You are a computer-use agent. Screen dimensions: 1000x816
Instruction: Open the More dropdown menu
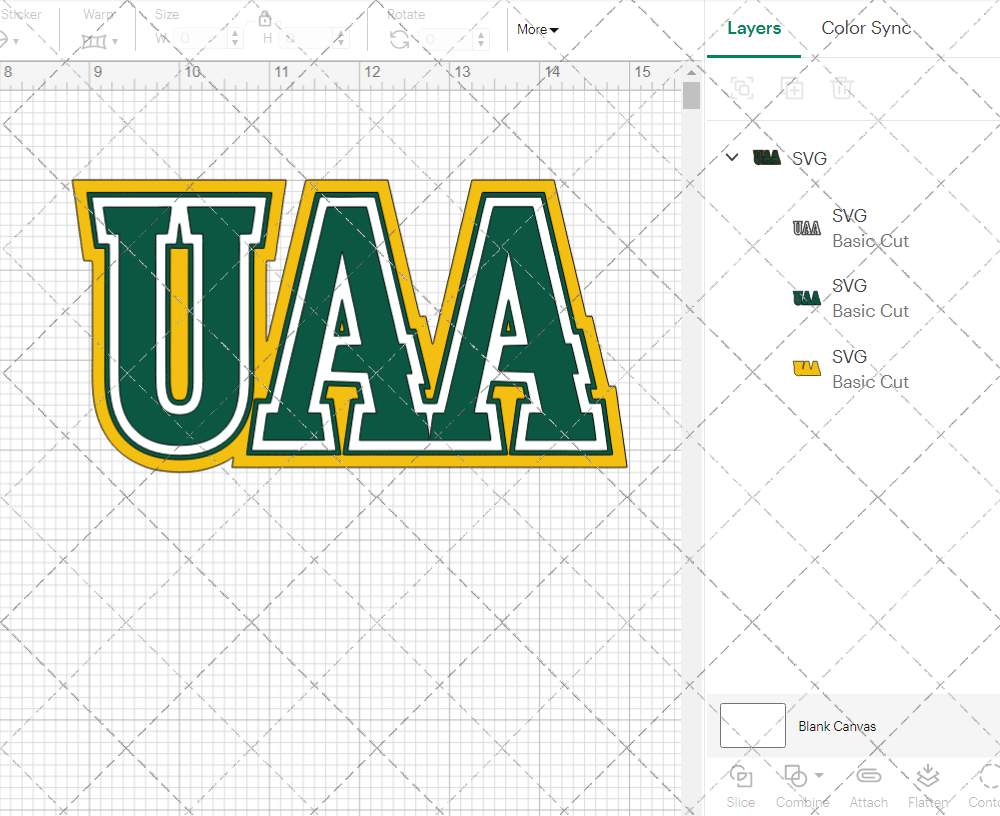pos(538,29)
